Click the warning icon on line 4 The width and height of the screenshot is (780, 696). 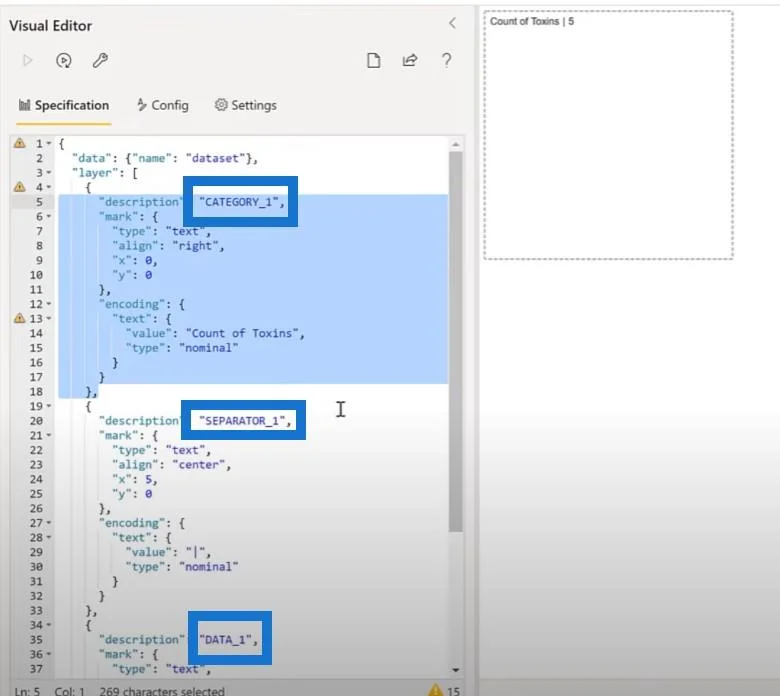[x=19, y=187]
